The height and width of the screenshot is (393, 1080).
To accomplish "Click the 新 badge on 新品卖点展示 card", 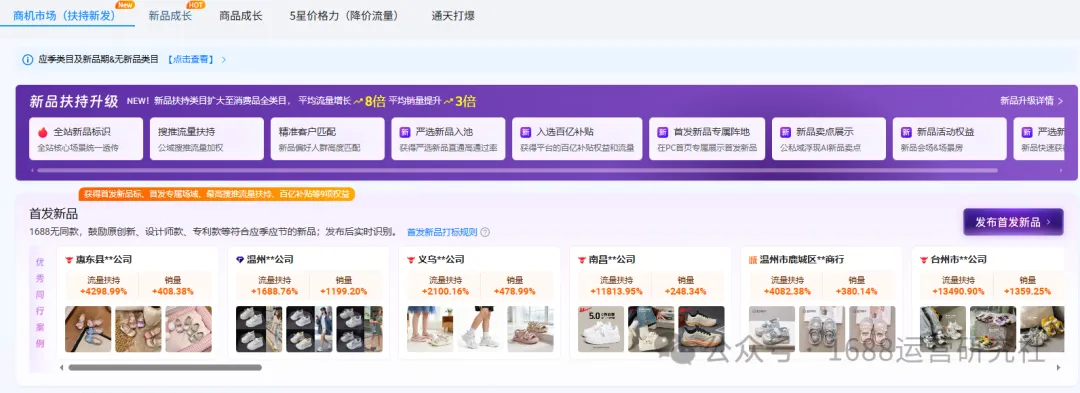I will (x=785, y=131).
